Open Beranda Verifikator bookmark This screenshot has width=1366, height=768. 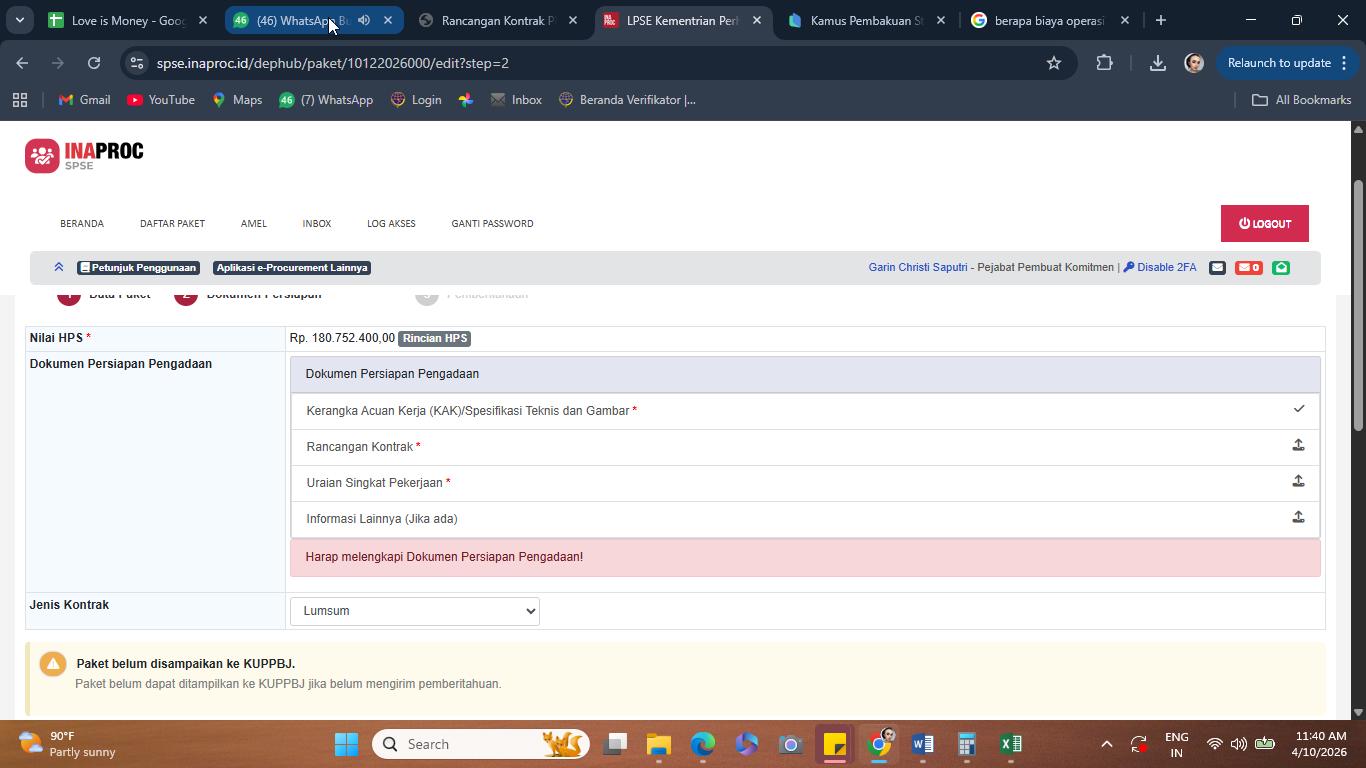pos(627,100)
